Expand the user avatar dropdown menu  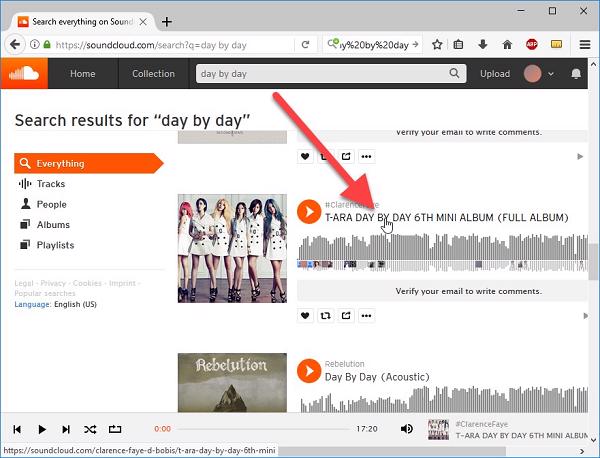click(549, 74)
